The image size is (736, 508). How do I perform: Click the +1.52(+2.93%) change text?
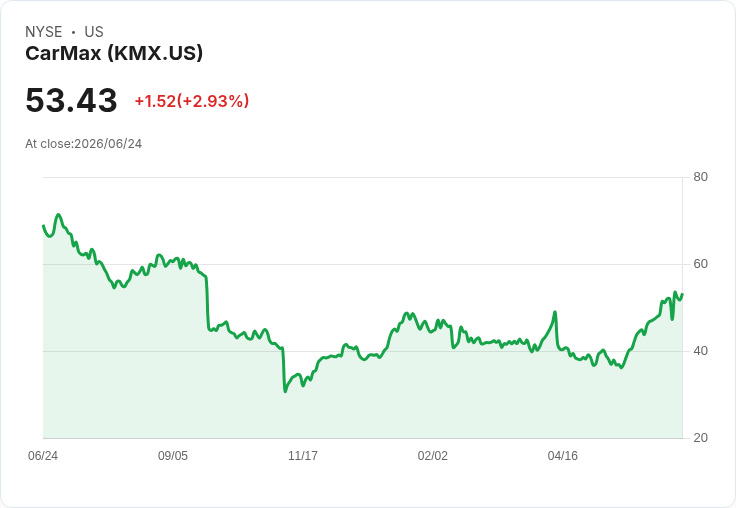point(192,101)
